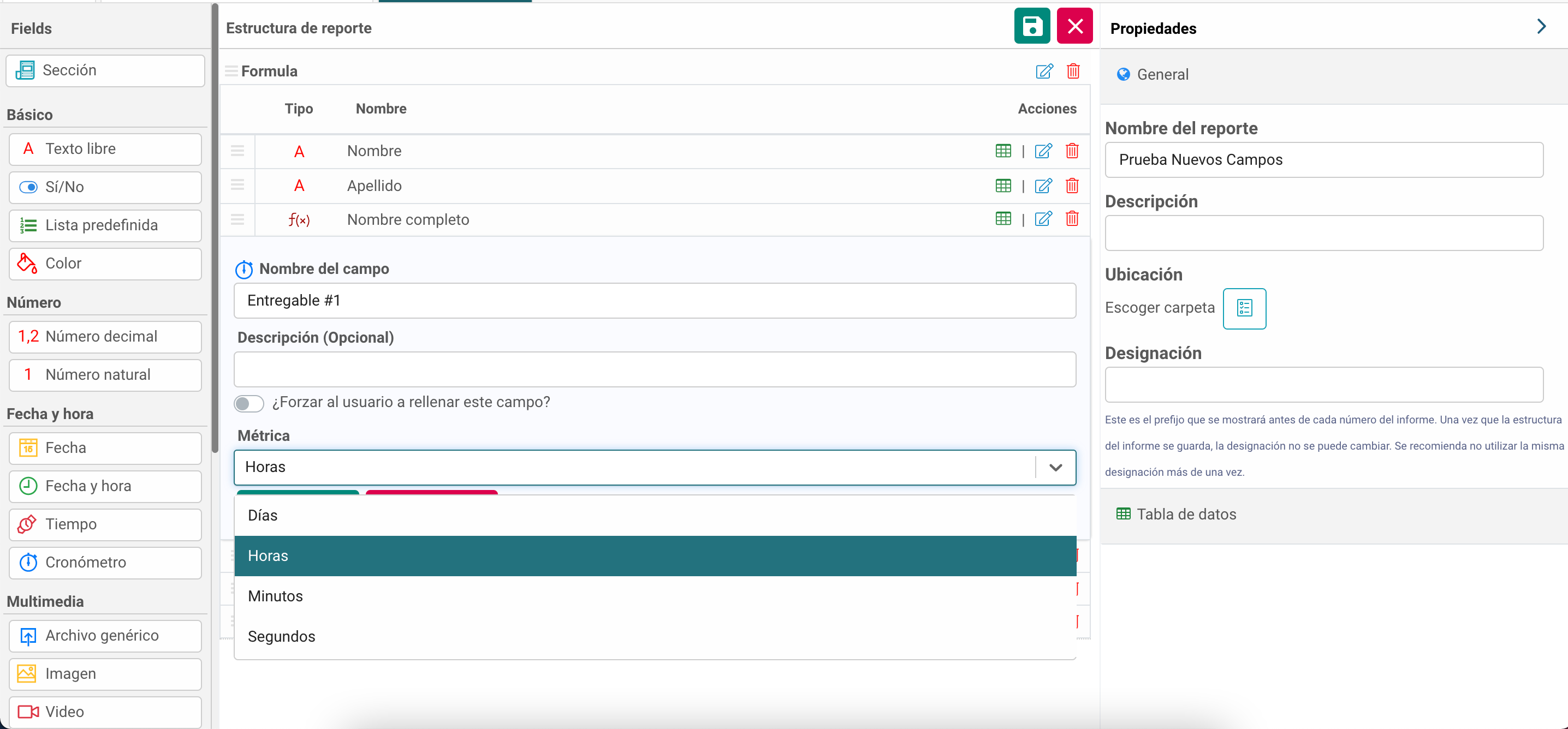
Task: Open table icon for Apellido row
Action: pyautogui.click(x=1003, y=186)
